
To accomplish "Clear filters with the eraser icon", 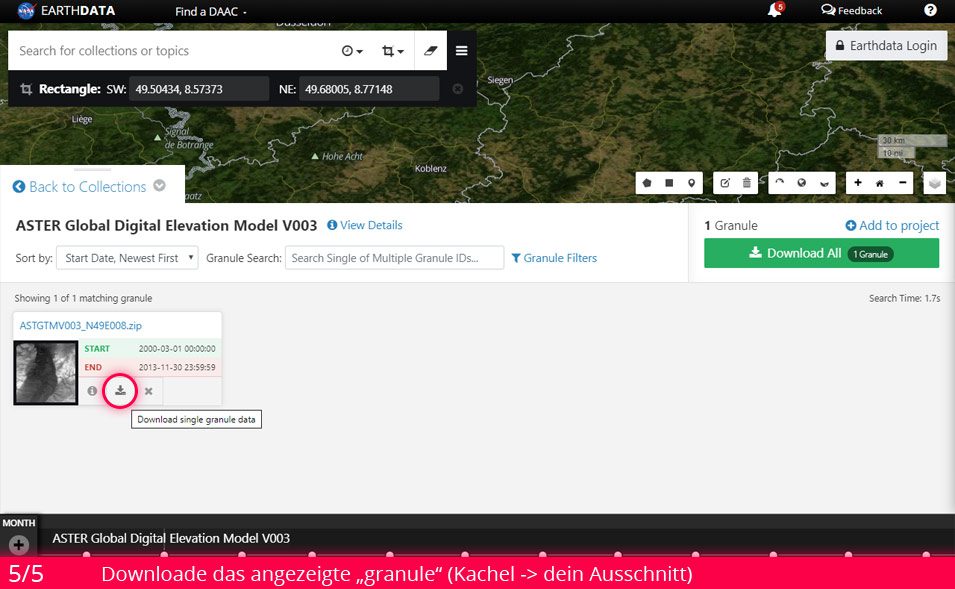I will [x=431, y=51].
